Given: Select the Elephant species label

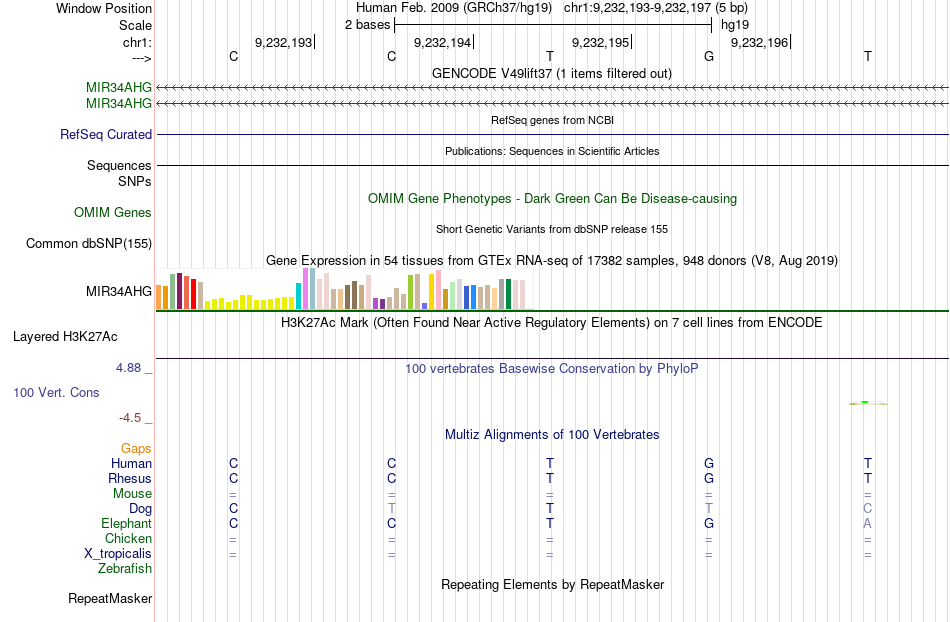Looking at the screenshot, I should tap(127, 523).
